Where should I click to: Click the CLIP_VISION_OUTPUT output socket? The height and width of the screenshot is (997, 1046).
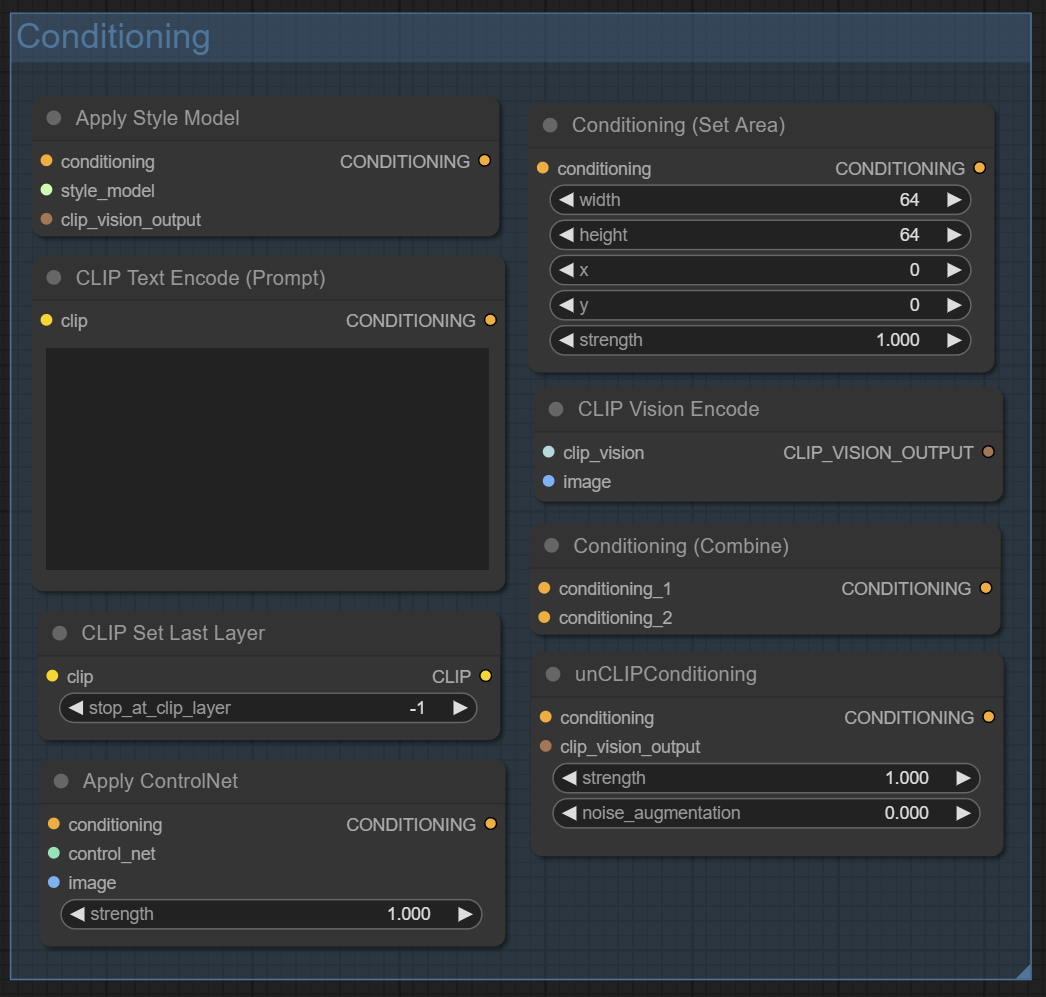pos(989,452)
